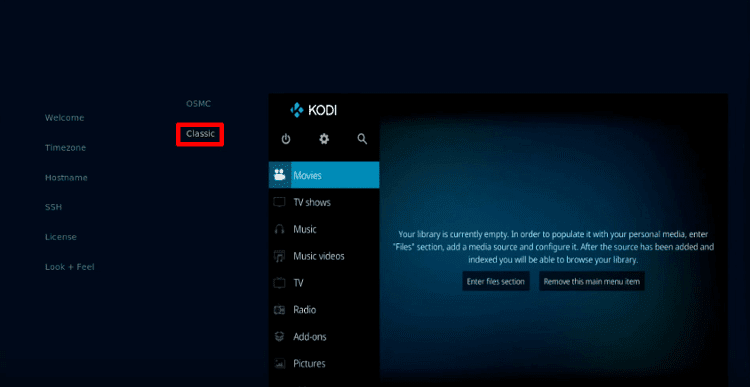750x387 pixels.
Task: Open the Music videos label in the Kodi menu
Action: 319,256
